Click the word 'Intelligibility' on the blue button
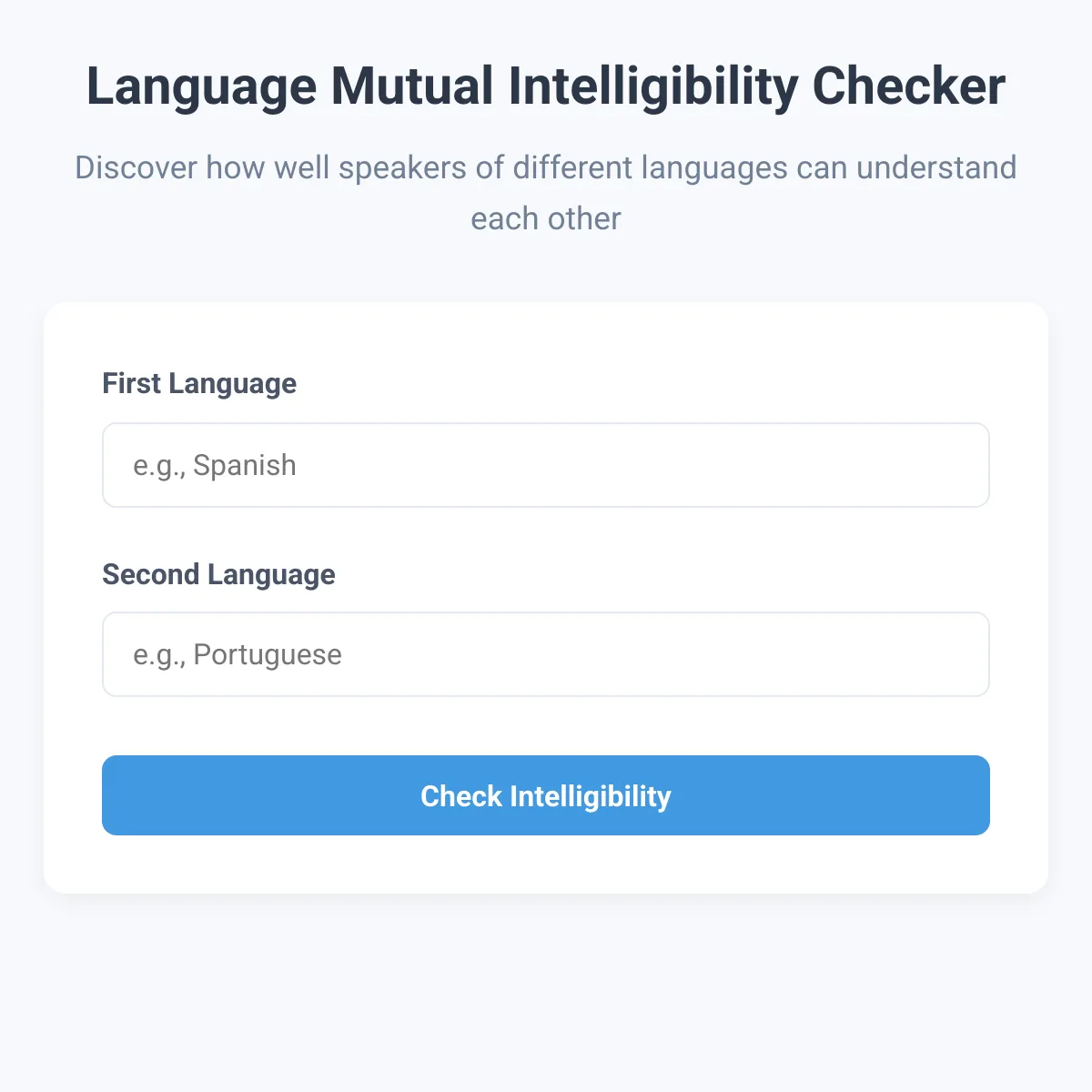The image size is (1092, 1092). pyautogui.click(x=591, y=797)
